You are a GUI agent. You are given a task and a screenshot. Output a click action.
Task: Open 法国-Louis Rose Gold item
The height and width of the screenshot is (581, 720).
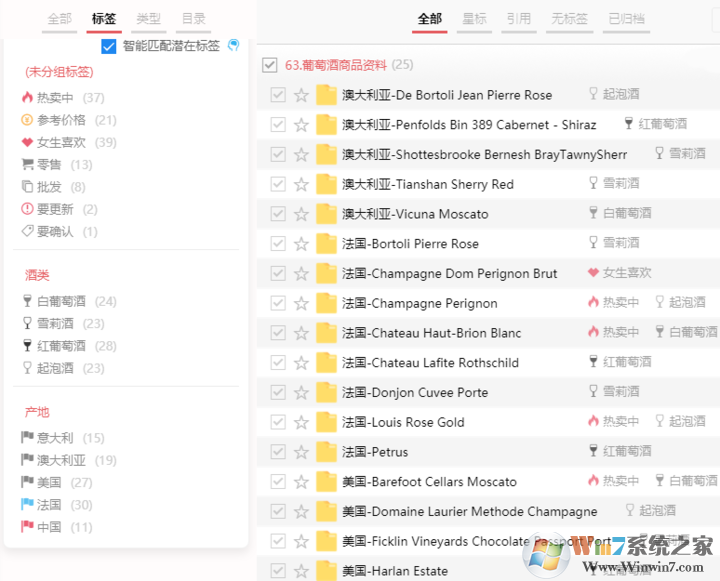click(x=403, y=422)
